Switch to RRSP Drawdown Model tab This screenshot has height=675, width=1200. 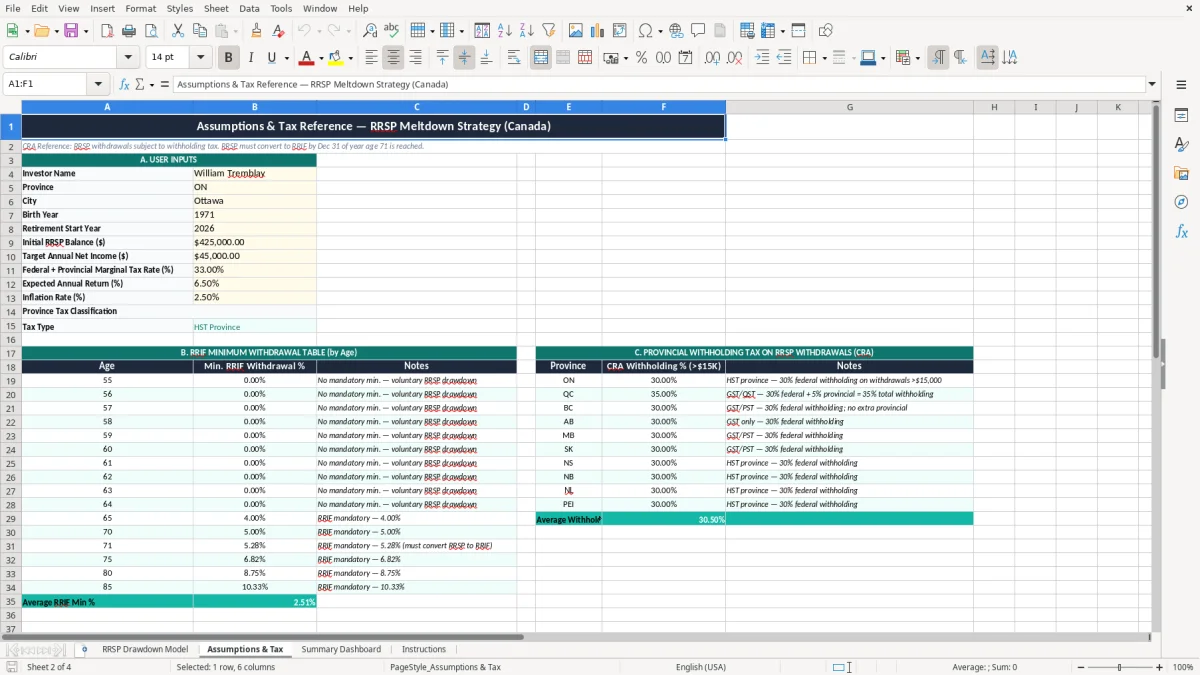pyautogui.click(x=145, y=649)
